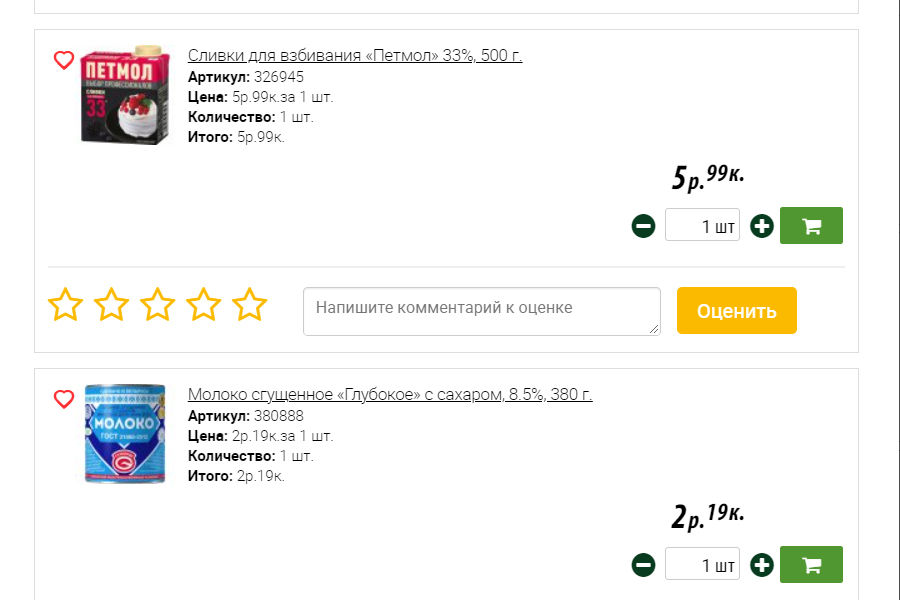Click the comment field for the rating
This screenshot has width=900, height=600.
point(481,311)
